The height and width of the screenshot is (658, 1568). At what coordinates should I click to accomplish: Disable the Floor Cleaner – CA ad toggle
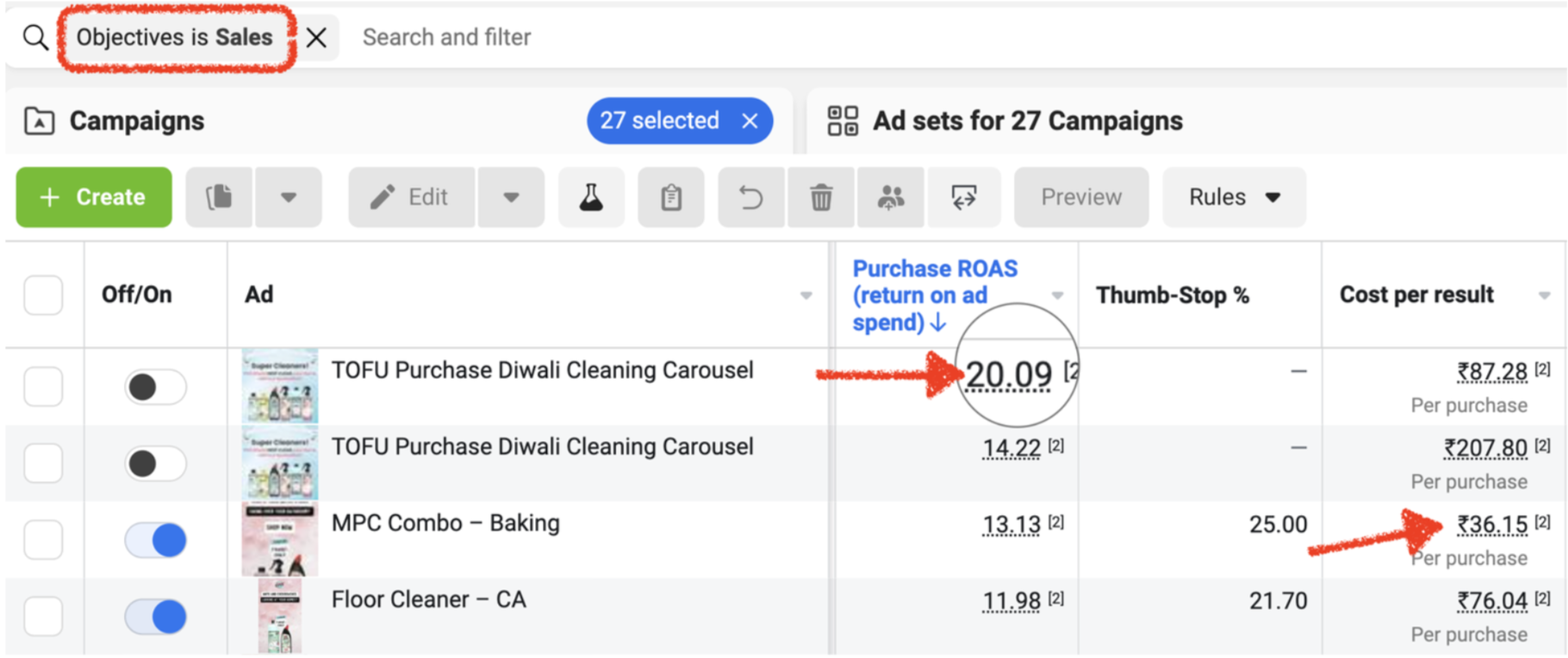(x=156, y=617)
